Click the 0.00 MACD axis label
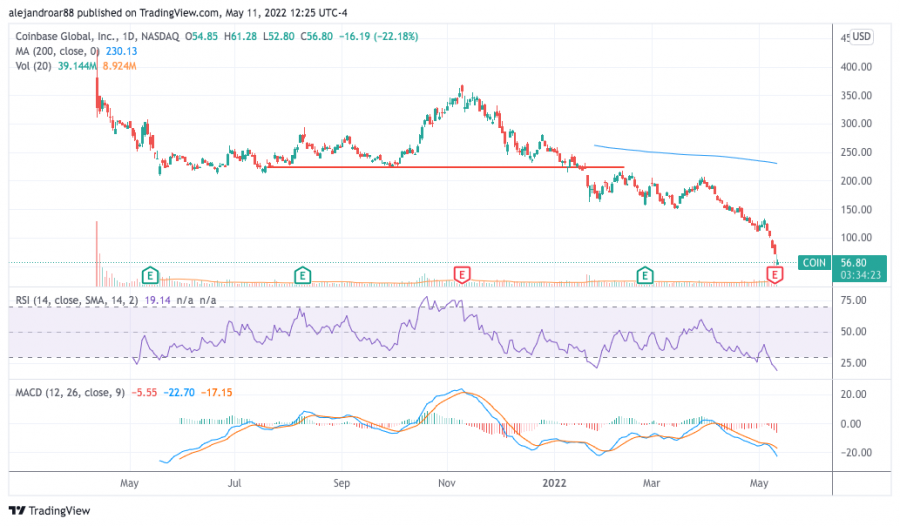This screenshot has width=900, height=526. point(851,424)
